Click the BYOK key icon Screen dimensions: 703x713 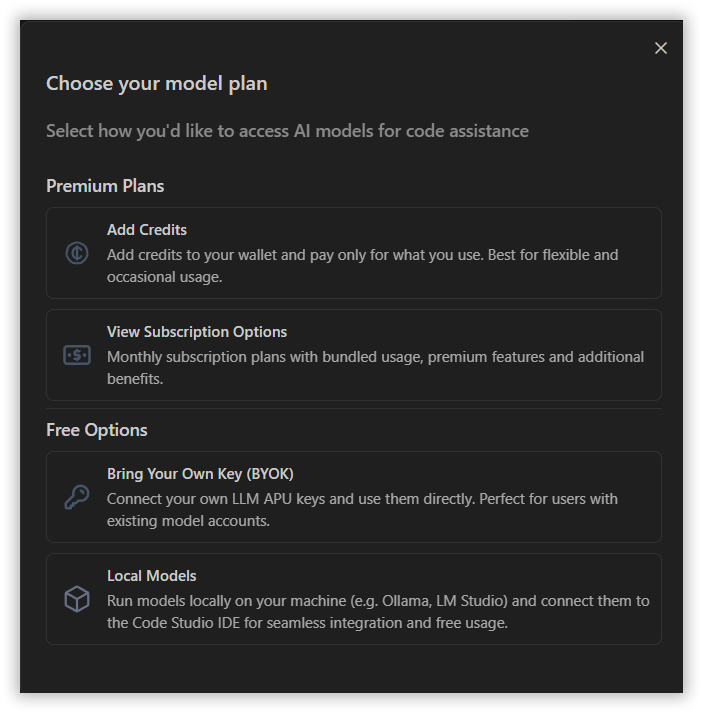click(x=77, y=497)
